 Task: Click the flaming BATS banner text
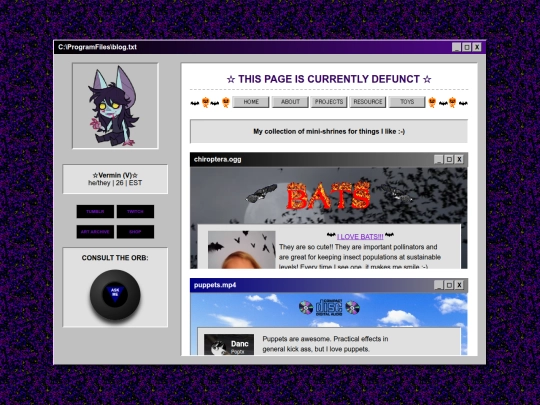328,196
